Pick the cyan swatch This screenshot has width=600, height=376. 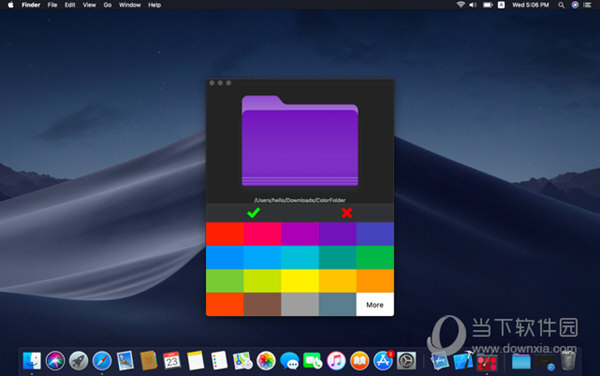click(300, 258)
